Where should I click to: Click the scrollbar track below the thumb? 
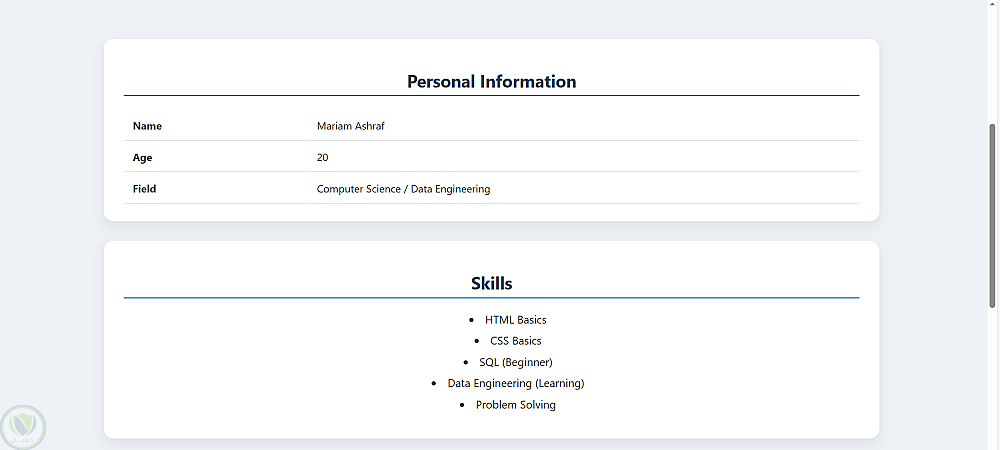click(992, 380)
